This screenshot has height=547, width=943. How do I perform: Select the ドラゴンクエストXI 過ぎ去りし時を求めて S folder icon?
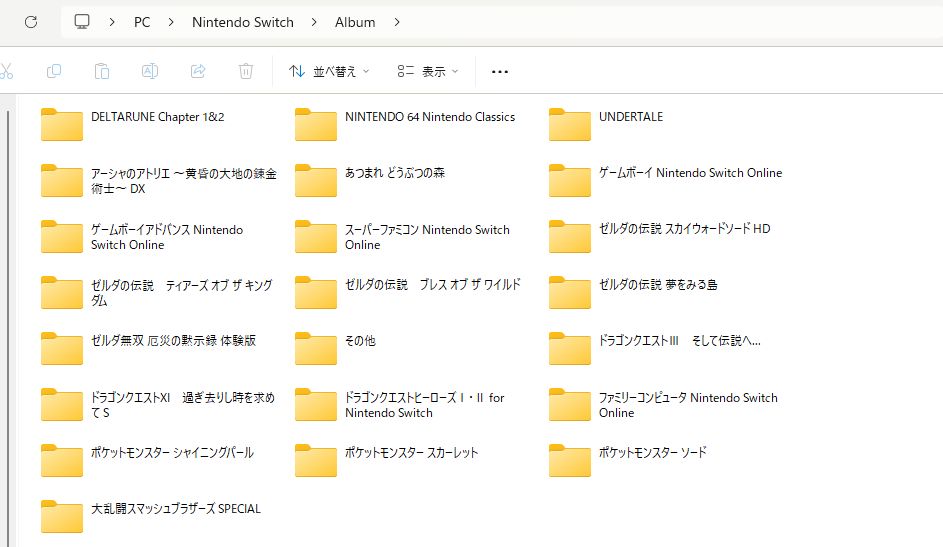(x=61, y=404)
